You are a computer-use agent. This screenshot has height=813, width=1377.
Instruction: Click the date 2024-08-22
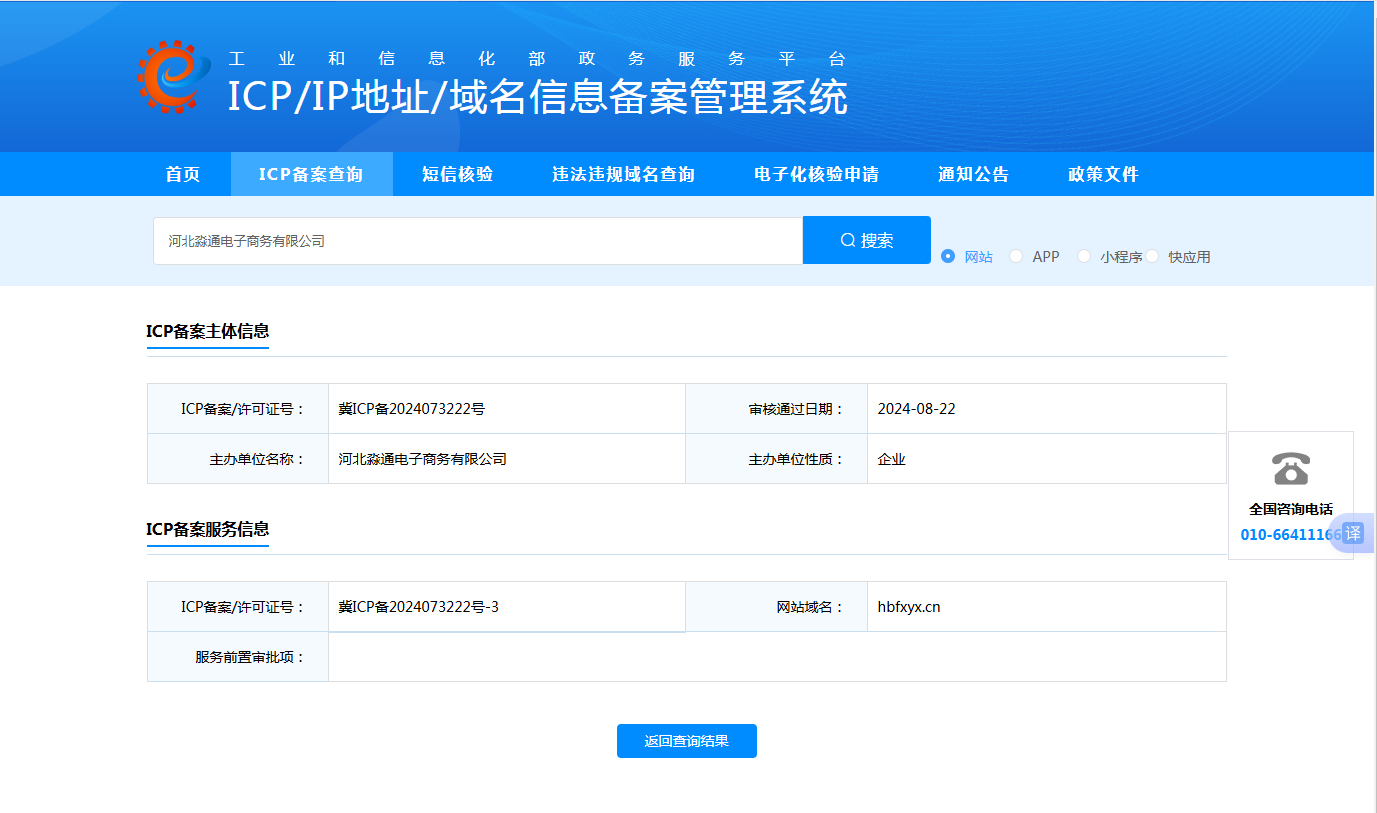tap(917, 409)
